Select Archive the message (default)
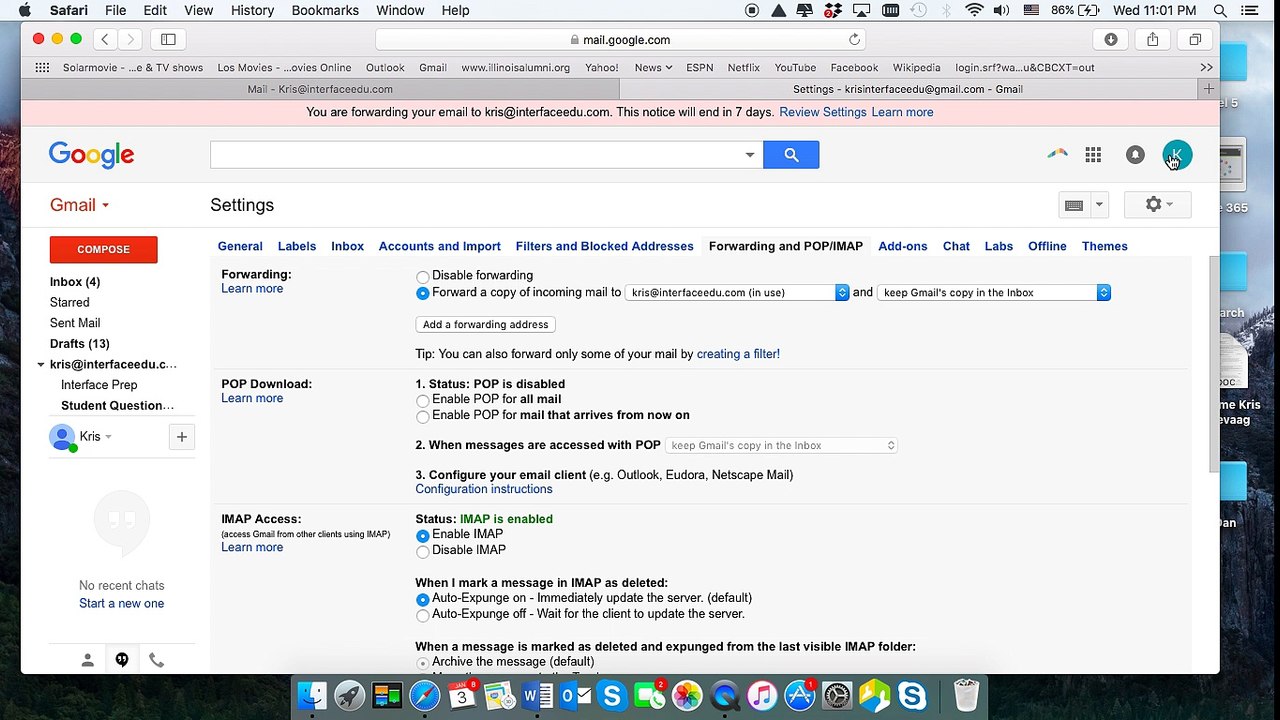The height and width of the screenshot is (720, 1280). pos(422,663)
